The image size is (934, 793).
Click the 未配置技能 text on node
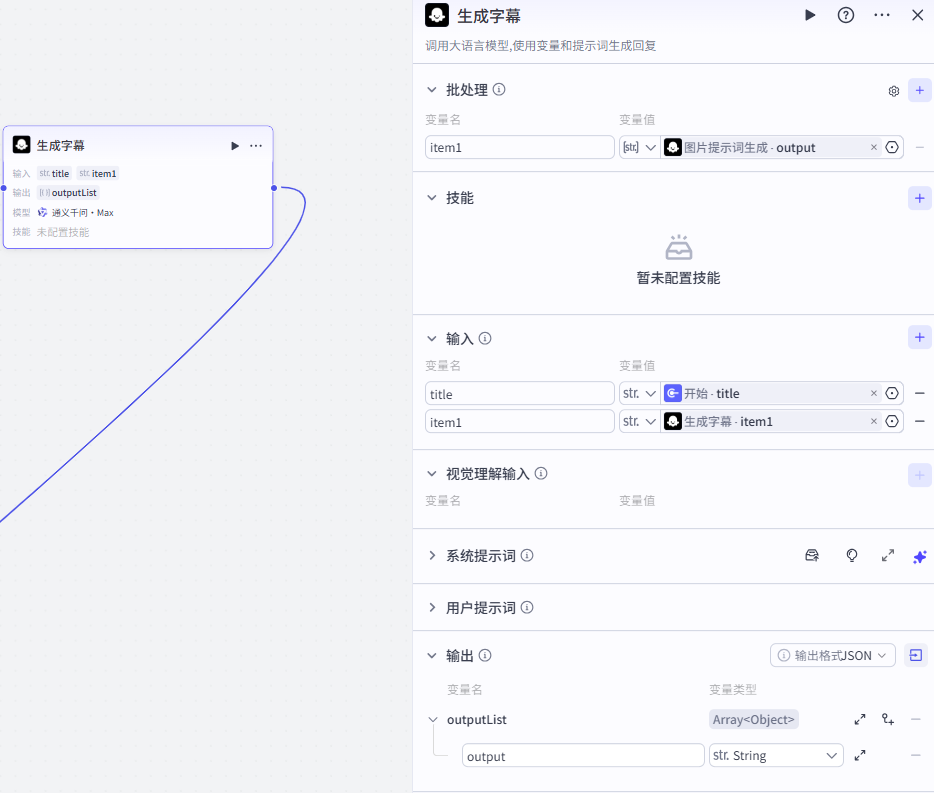point(63,232)
